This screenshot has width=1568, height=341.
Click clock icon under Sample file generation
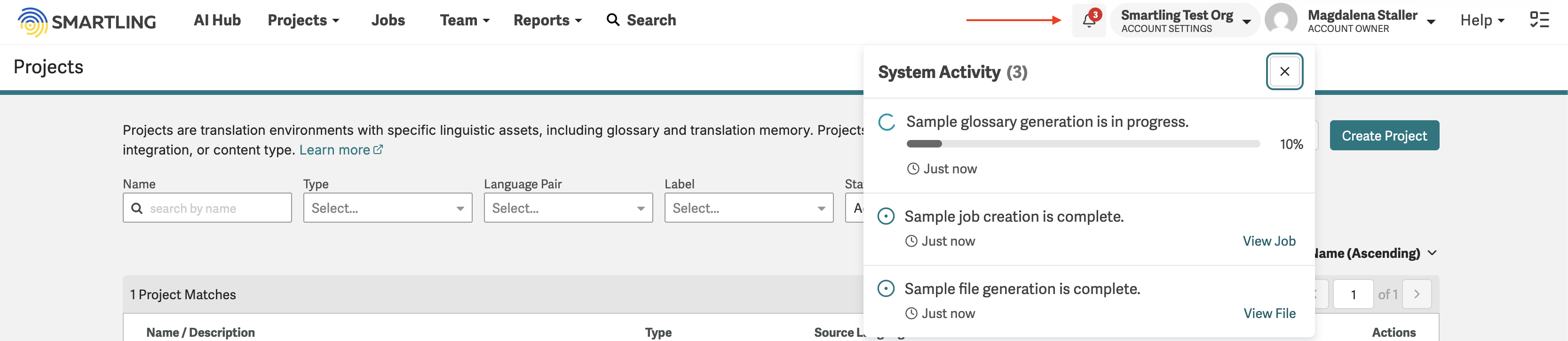point(911,314)
